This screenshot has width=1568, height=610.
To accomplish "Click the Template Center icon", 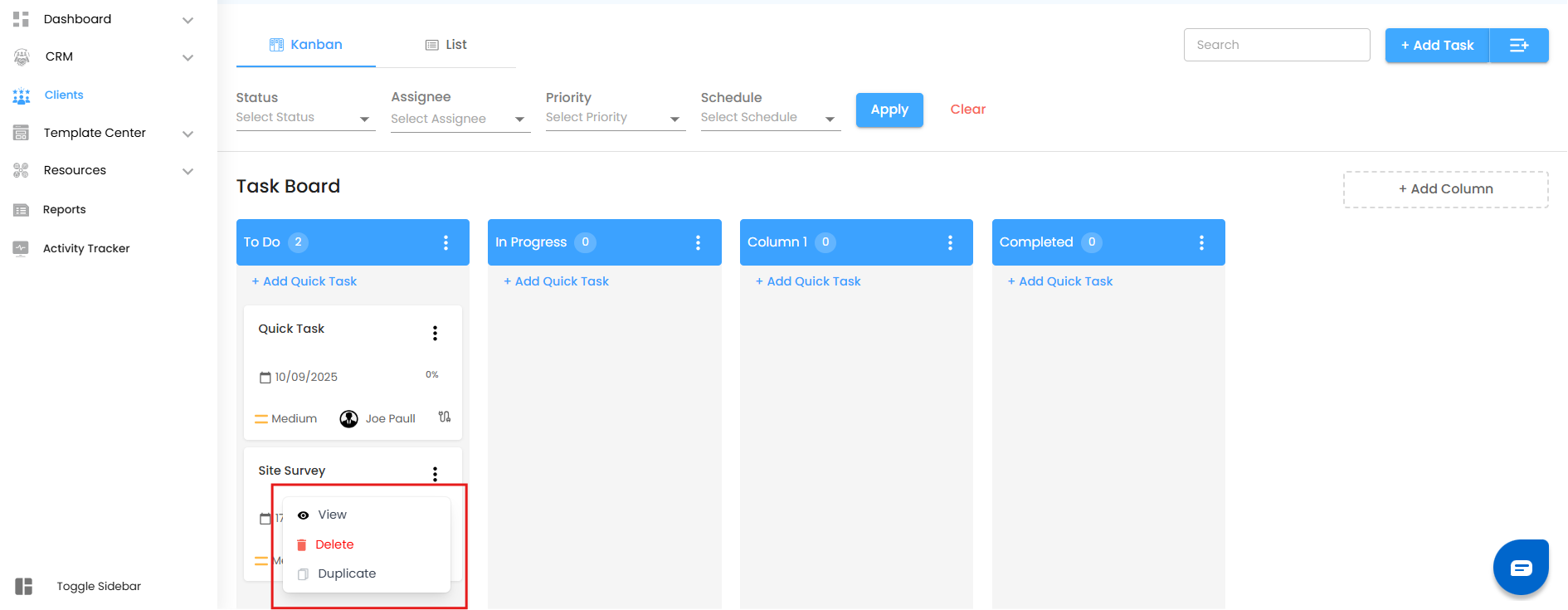I will pyautogui.click(x=22, y=133).
